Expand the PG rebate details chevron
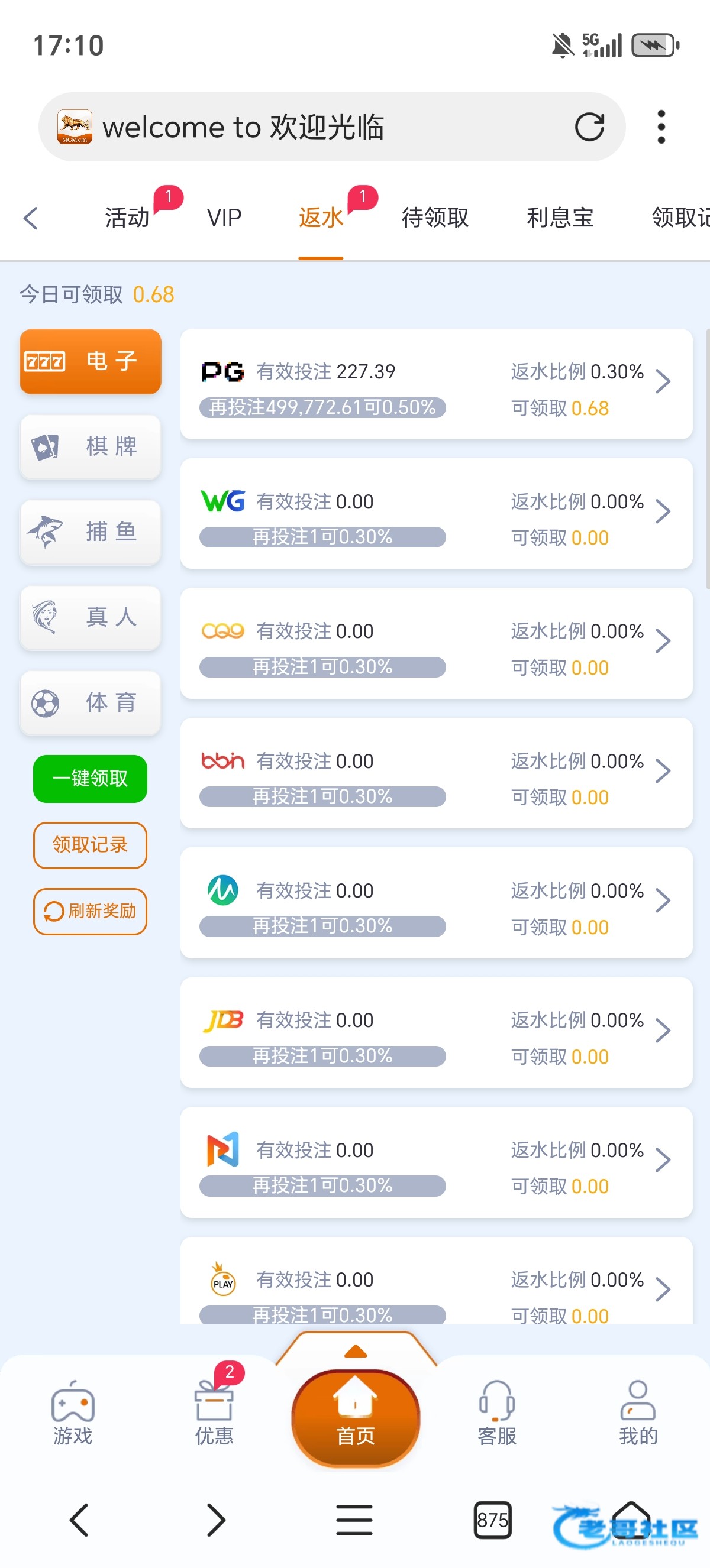This screenshot has height=1568, width=710. [663, 383]
